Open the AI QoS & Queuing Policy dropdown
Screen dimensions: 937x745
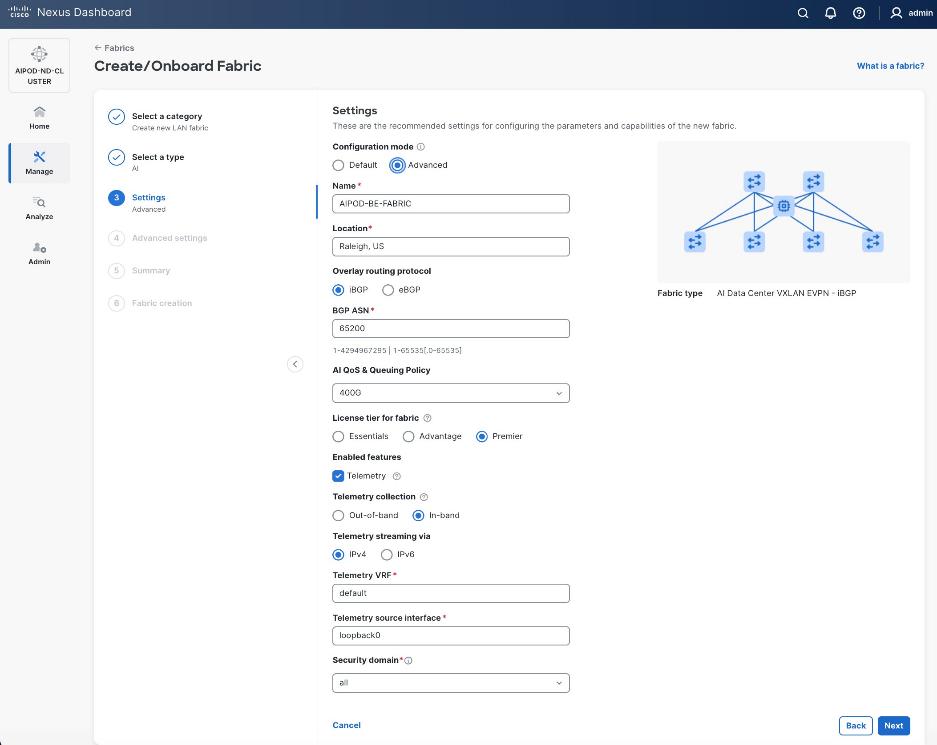(450, 392)
